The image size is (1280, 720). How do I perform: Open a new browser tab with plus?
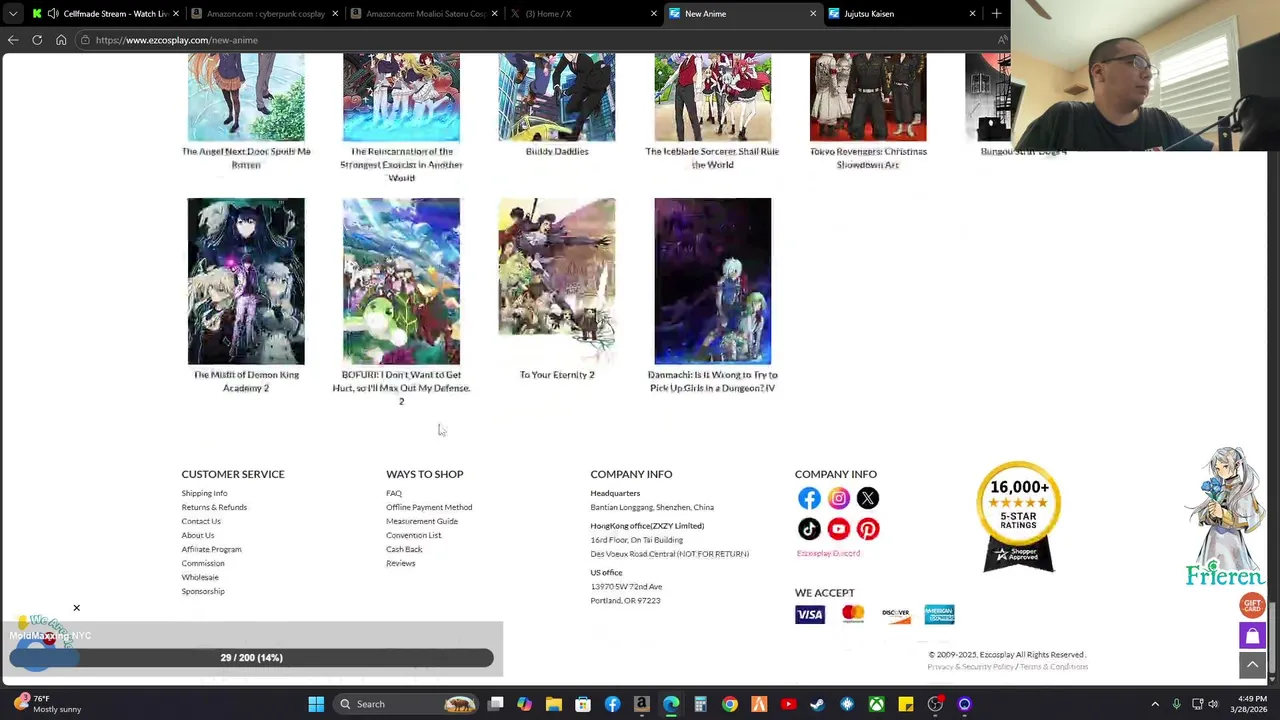coord(996,13)
